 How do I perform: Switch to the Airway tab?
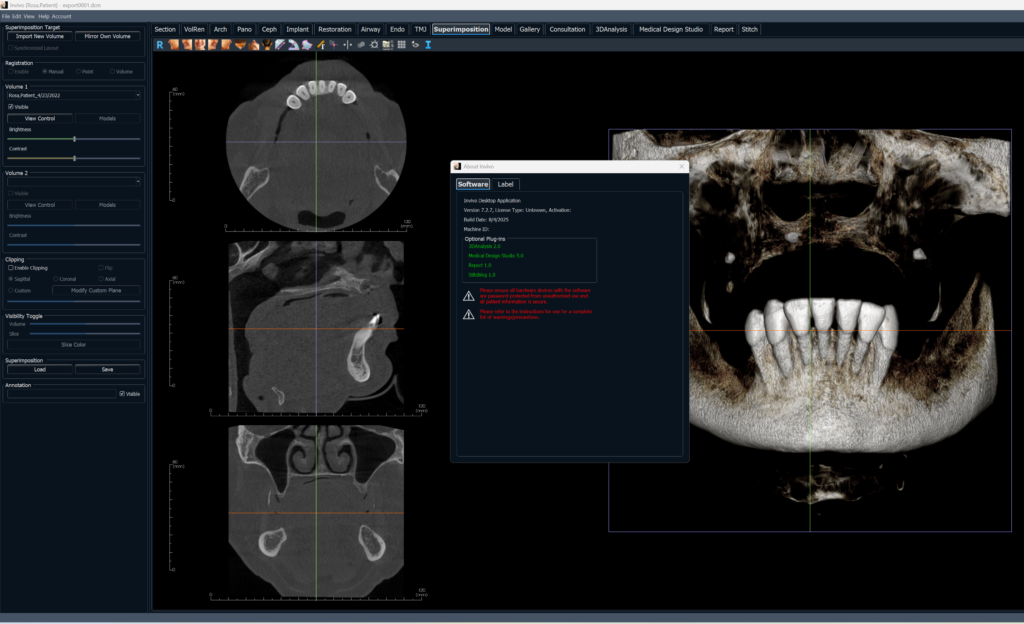pyautogui.click(x=370, y=29)
